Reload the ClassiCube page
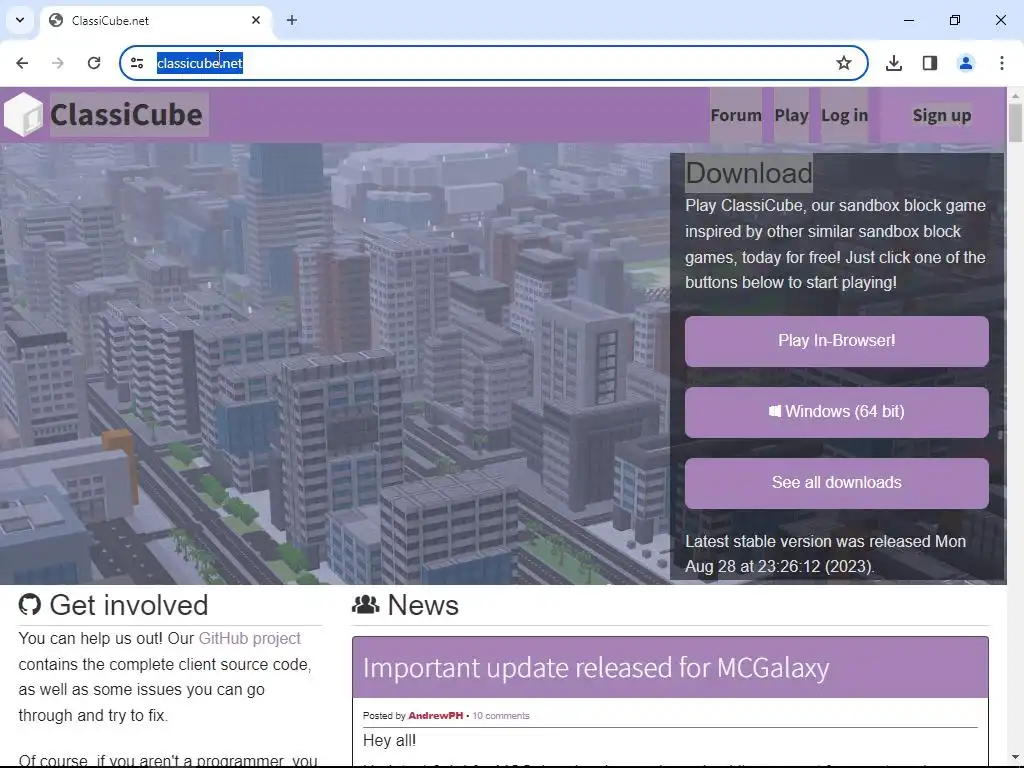Viewport: 1024px width, 768px height. [94, 63]
